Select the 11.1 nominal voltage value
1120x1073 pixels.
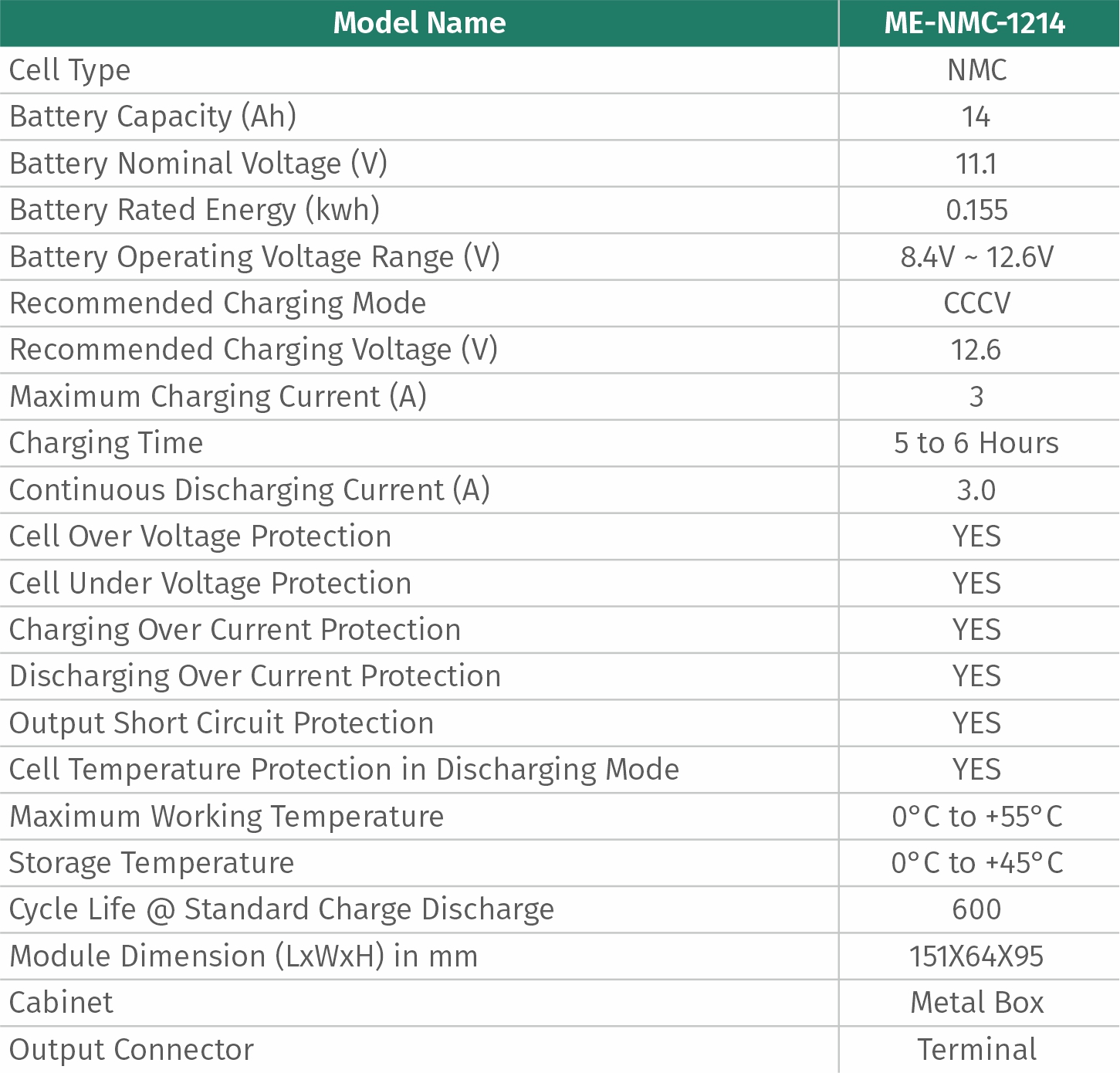[x=976, y=164]
